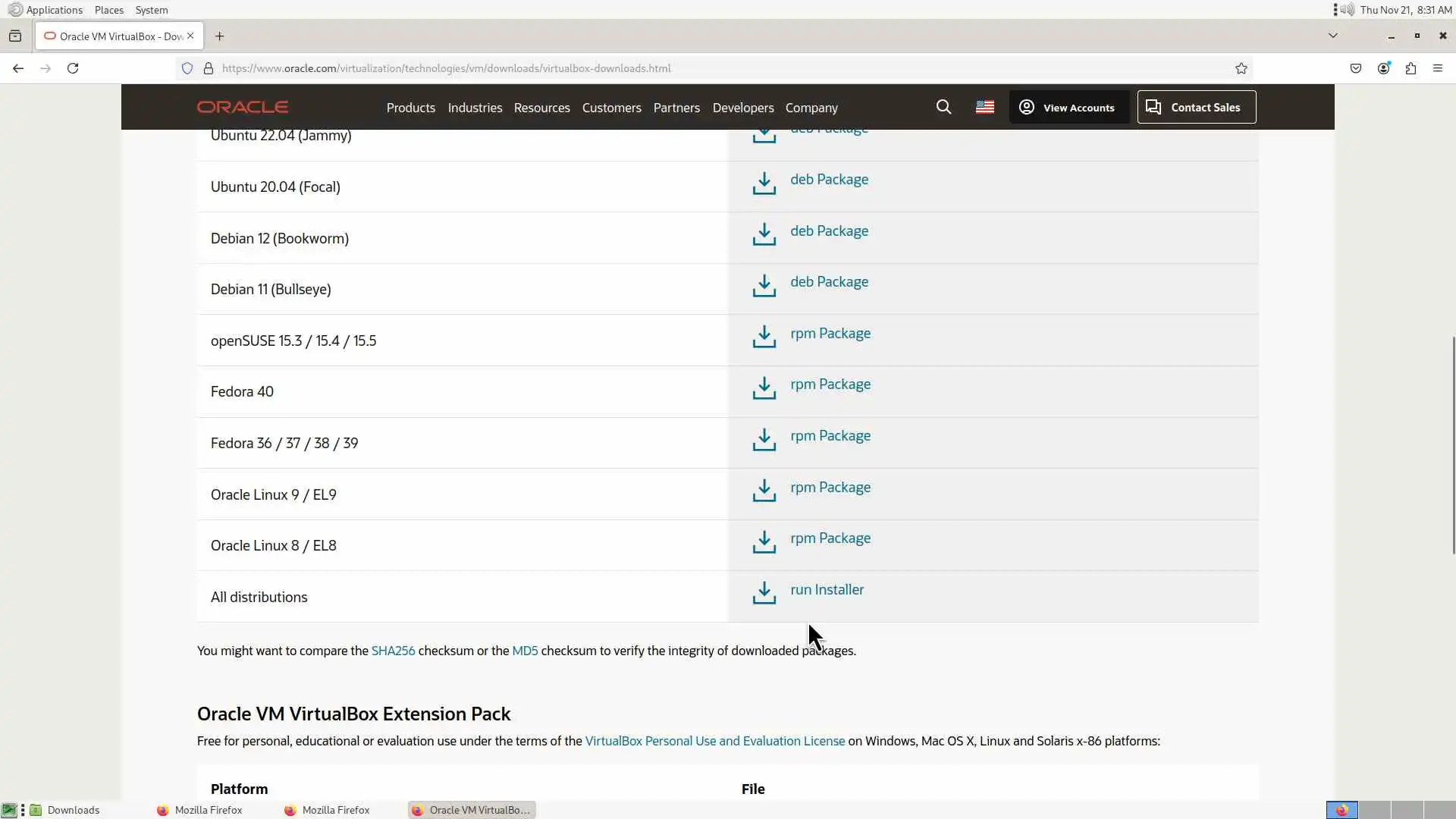This screenshot has height=819, width=1456.
Task: Click the Contact Sales button
Action: pos(1196,107)
